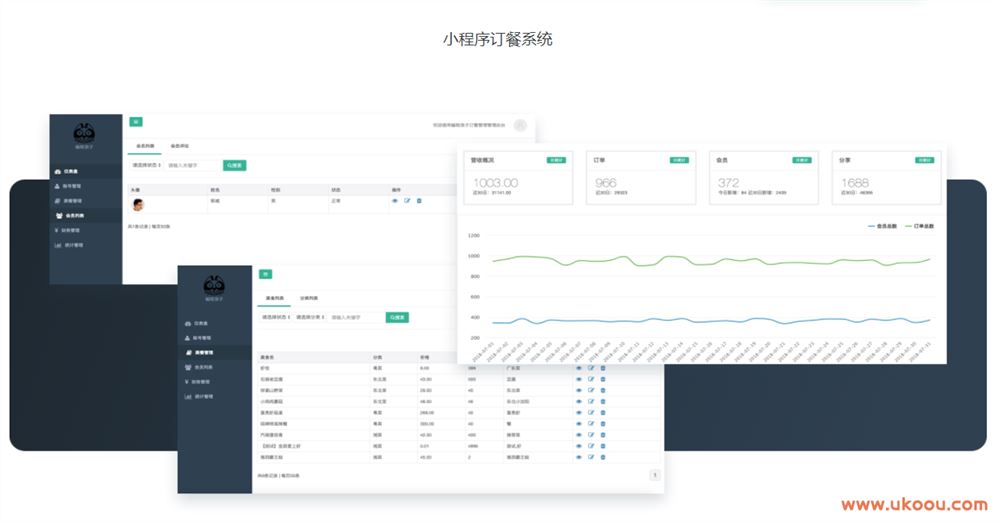This screenshot has height=523, width=1000.
Task: Open the category dropdown in the dish list filter
Action: 310,317
